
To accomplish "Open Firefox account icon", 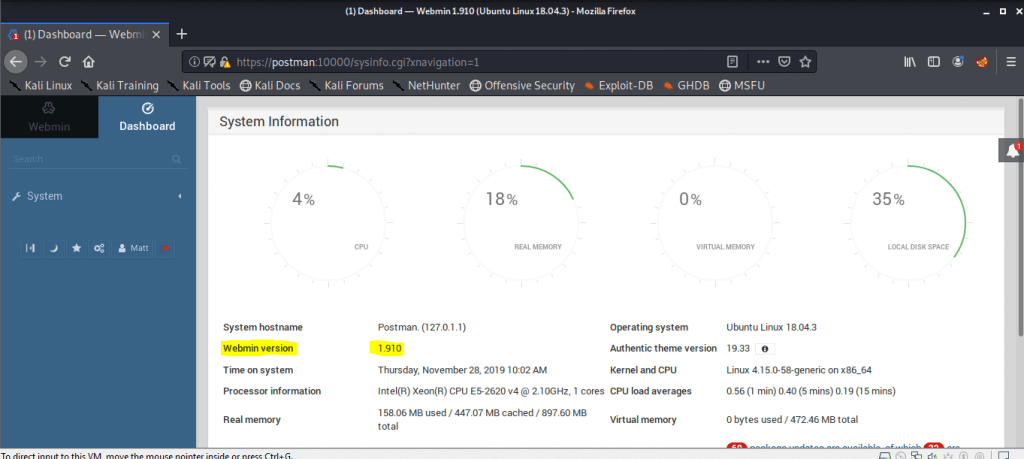I will (x=958, y=62).
